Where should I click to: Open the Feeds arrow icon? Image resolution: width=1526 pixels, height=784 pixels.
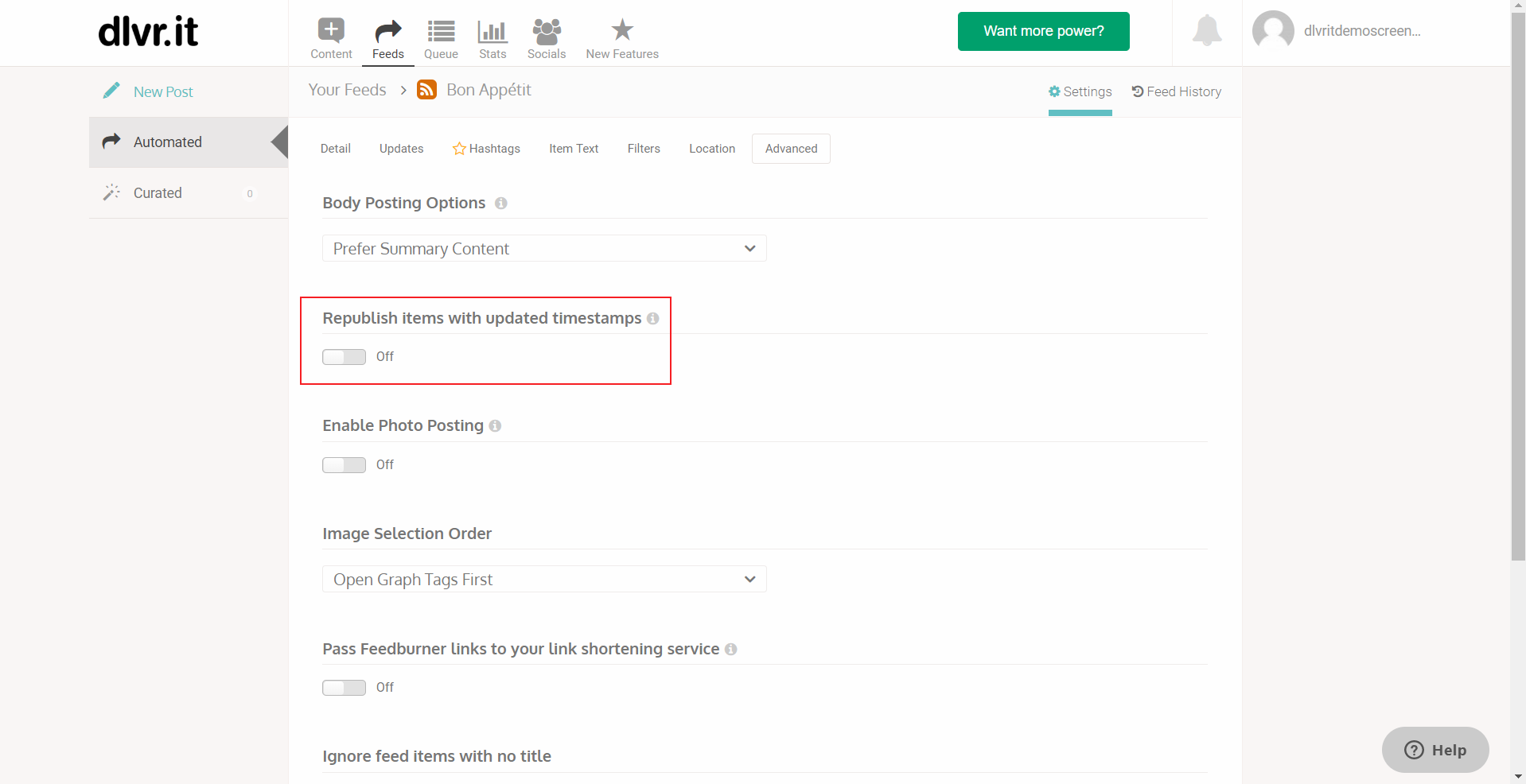pyautogui.click(x=388, y=31)
